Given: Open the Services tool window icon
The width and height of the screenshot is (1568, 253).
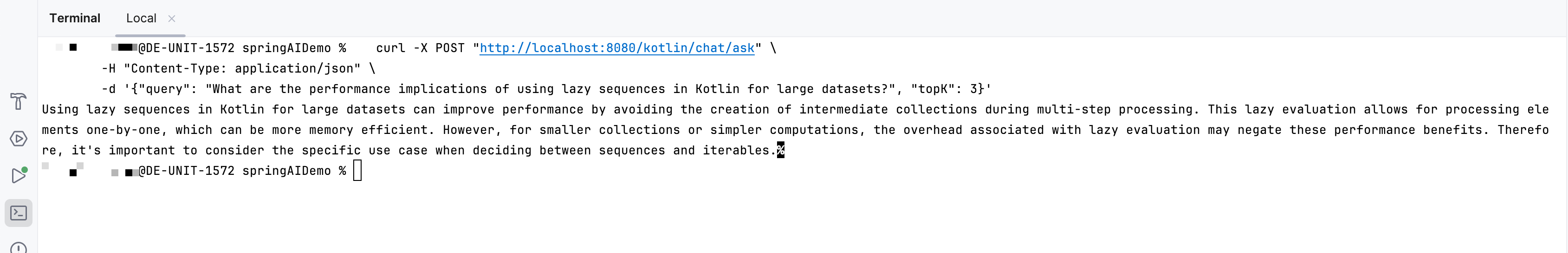Looking at the screenshot, I should [x=18, y=139].
